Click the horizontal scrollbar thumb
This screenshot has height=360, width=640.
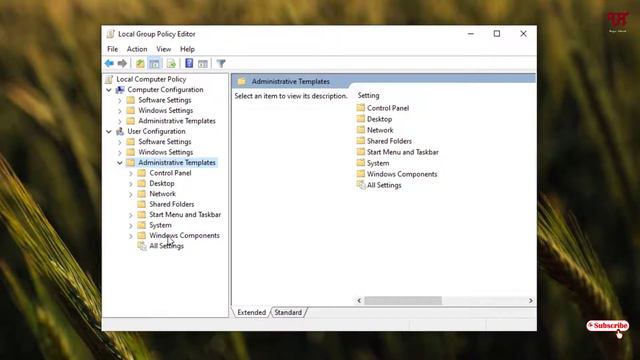pyautogui.click(x=403, y=300)
